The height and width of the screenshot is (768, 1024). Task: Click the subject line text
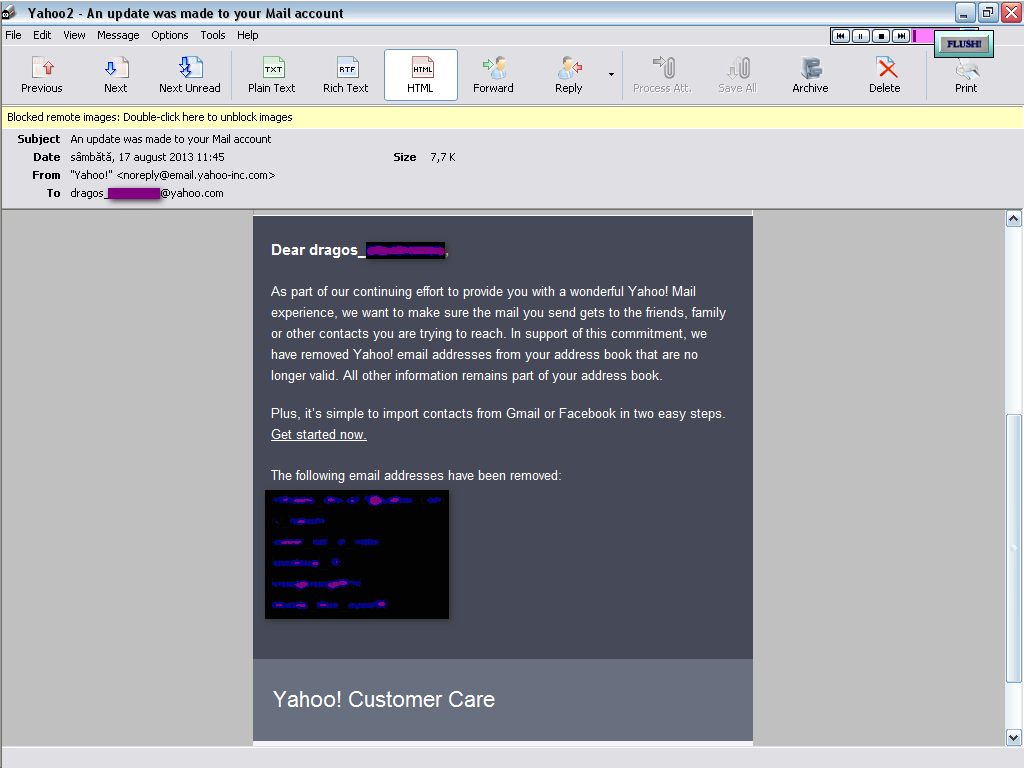pyautogui.click(x=170, y=139)
